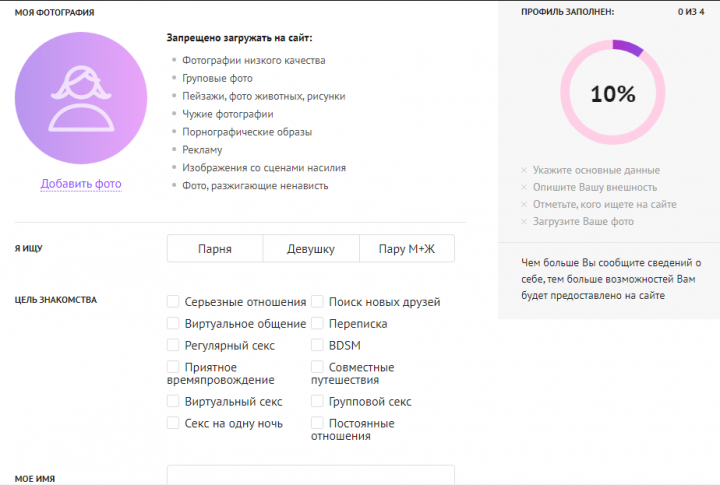Select the Пару М+Ж option
720x485 pixels.
pyautogui.click(x=406, y=249)
